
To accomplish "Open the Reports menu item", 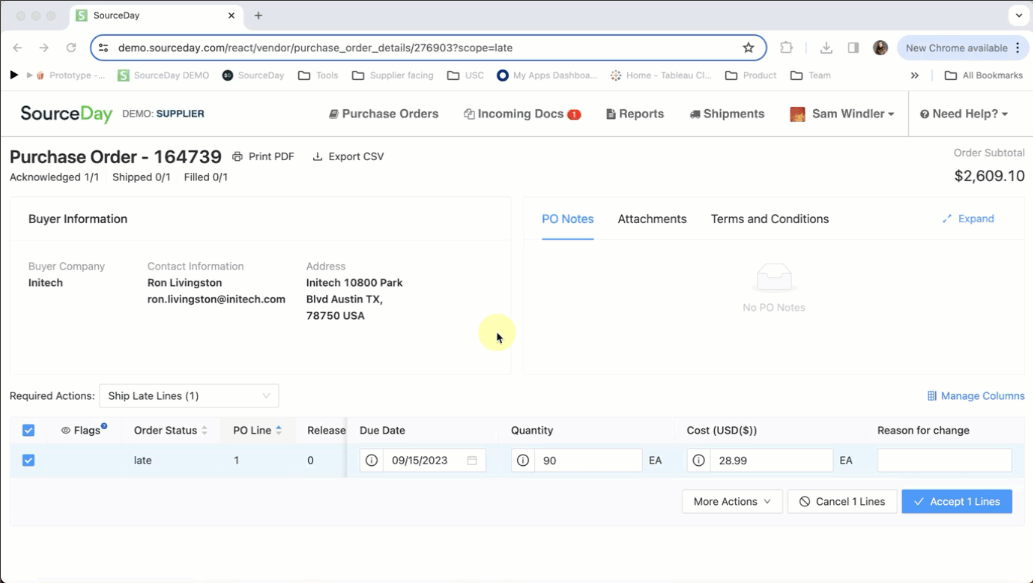I will click(635, 114).
